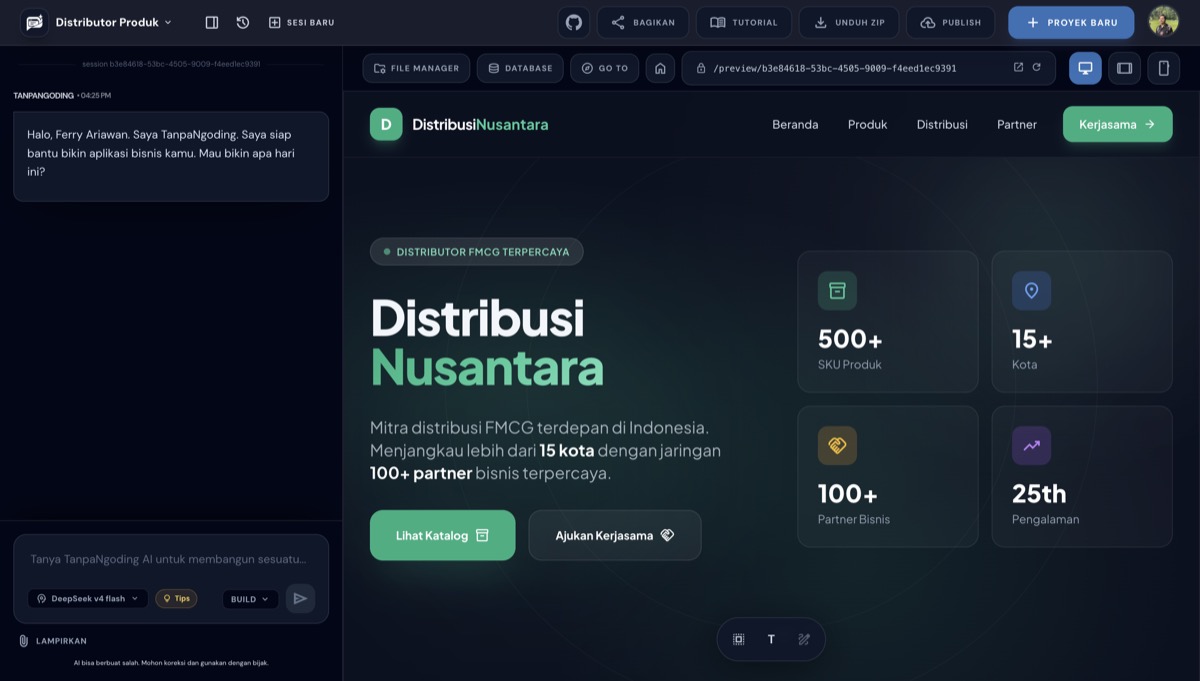Click the green D site logo
Image resolution: width=1200 pixels, height=681 pixels.
coord(386,124)
